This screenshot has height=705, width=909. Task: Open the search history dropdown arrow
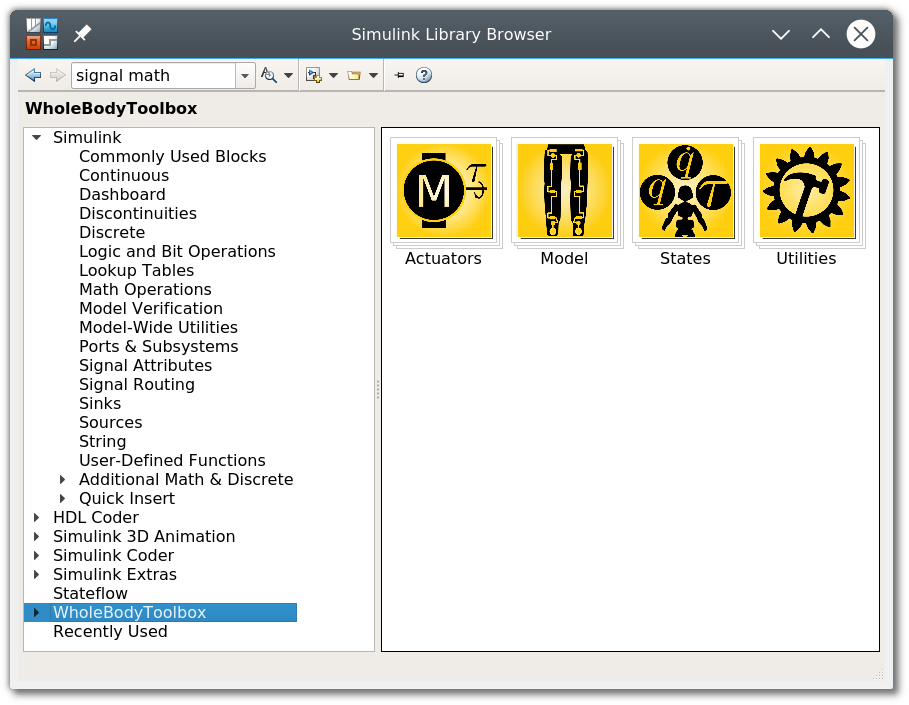point(245,76)
